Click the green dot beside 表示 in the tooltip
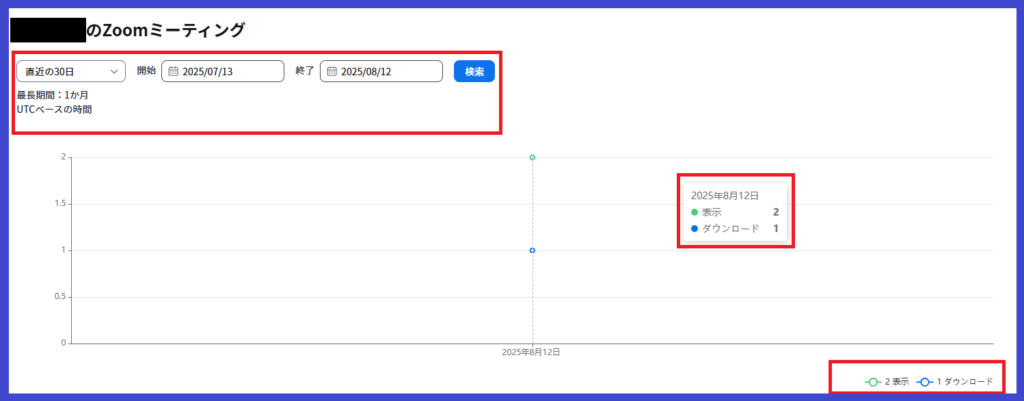 (x=695, y=212)
